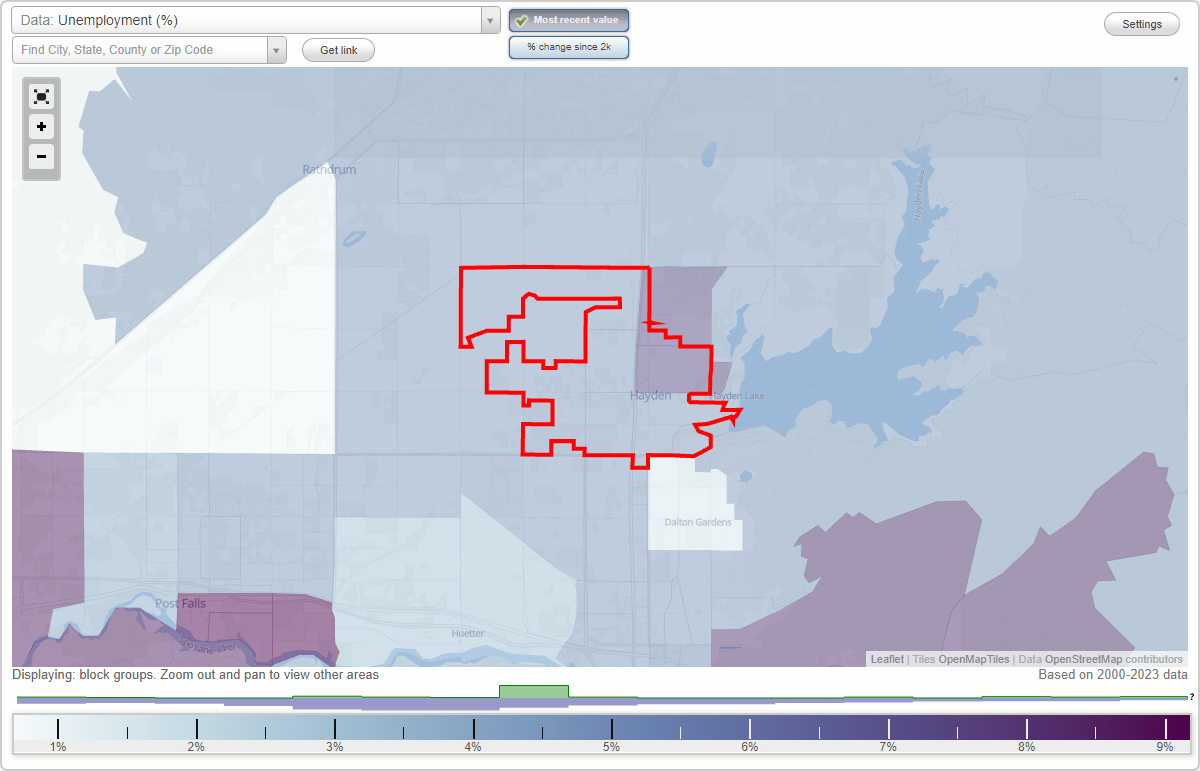This screenshot has width=1200, height=771.
Task: Click the 4% mark on legend scale
Action: pos(473,746)
